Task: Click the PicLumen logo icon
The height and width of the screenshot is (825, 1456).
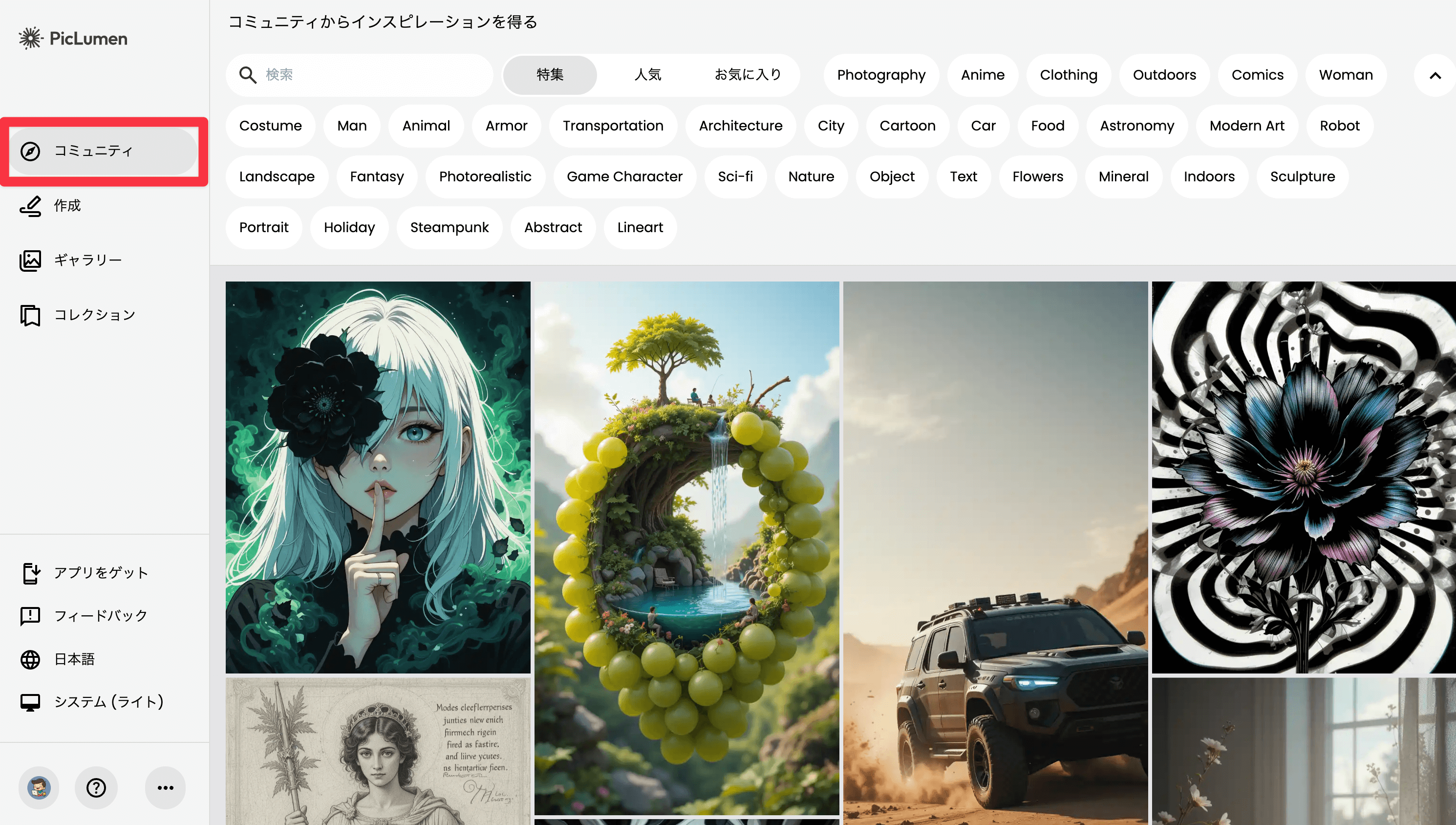Action: coord(31,38)
